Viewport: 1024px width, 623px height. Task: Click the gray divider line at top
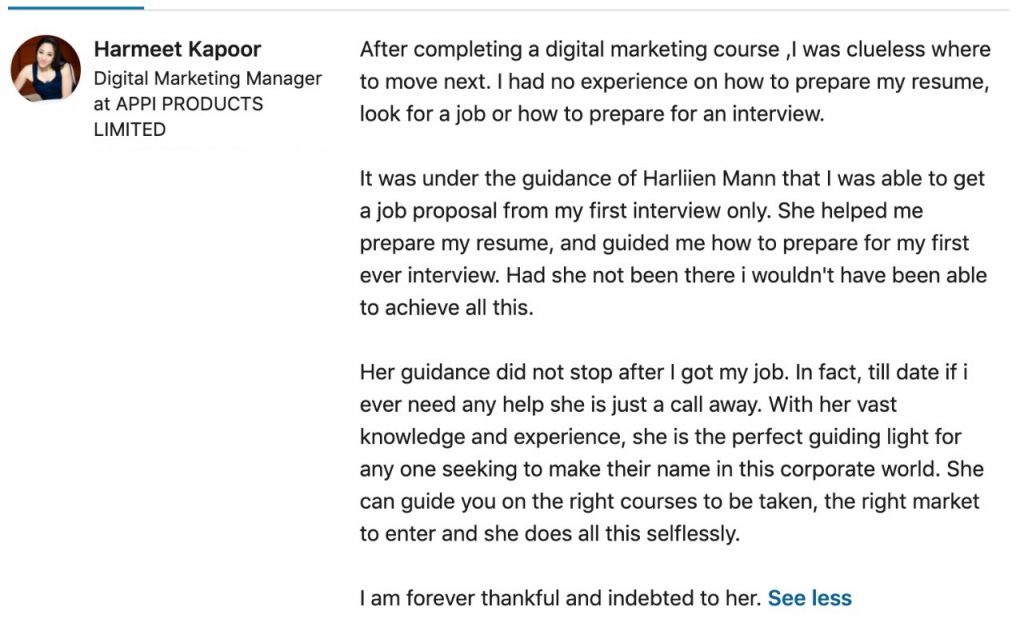click(x=577, y=9)
